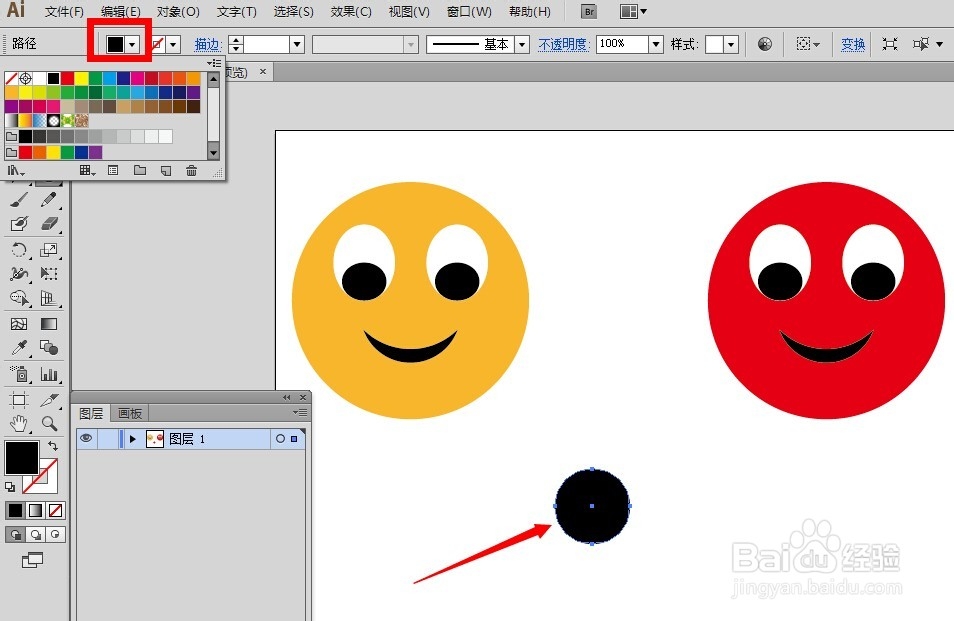Click the 描边 stroke link

pos(207,44)
